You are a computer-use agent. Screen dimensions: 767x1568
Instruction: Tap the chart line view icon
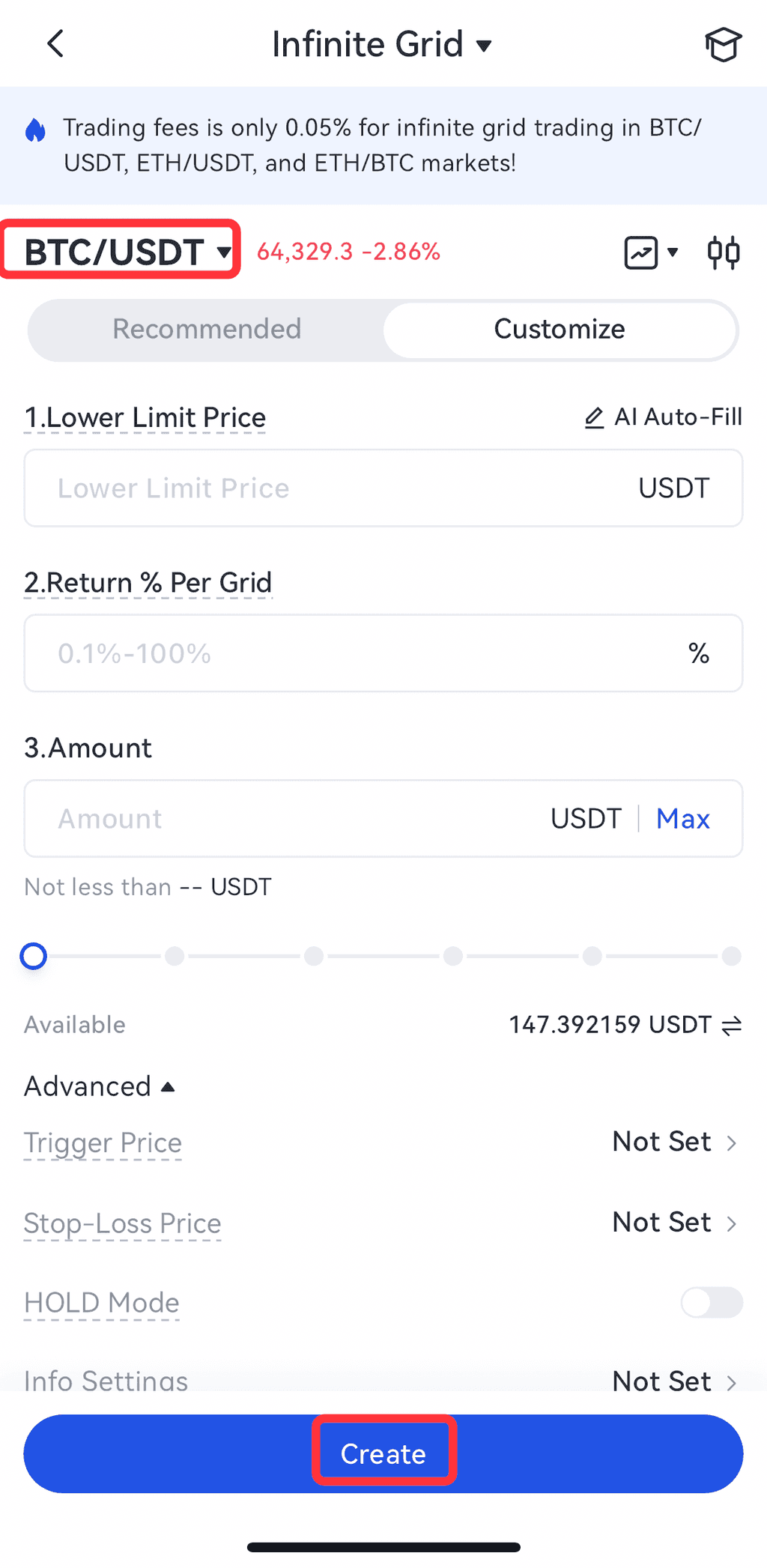tap(642, 252)
